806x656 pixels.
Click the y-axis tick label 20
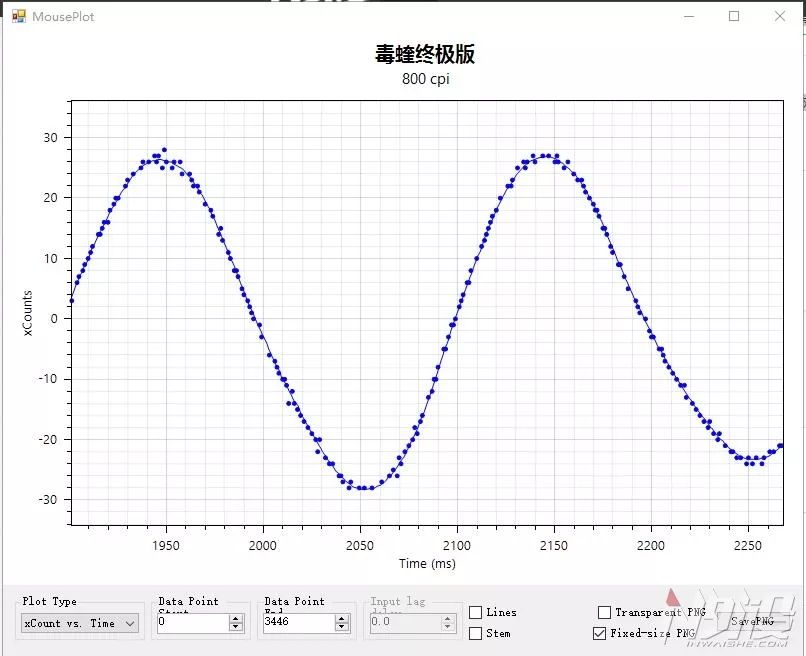(x=50, y=197)
